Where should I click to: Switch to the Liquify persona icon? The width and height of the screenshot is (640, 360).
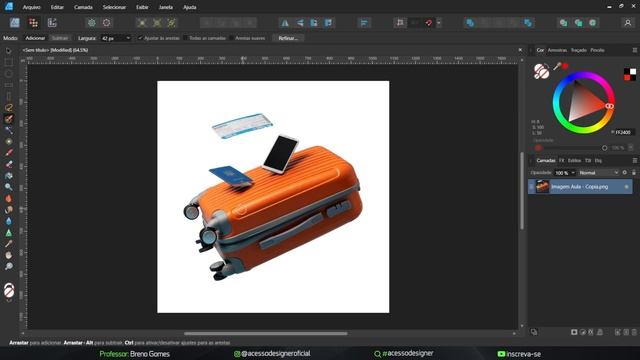(x=33, y=23)
